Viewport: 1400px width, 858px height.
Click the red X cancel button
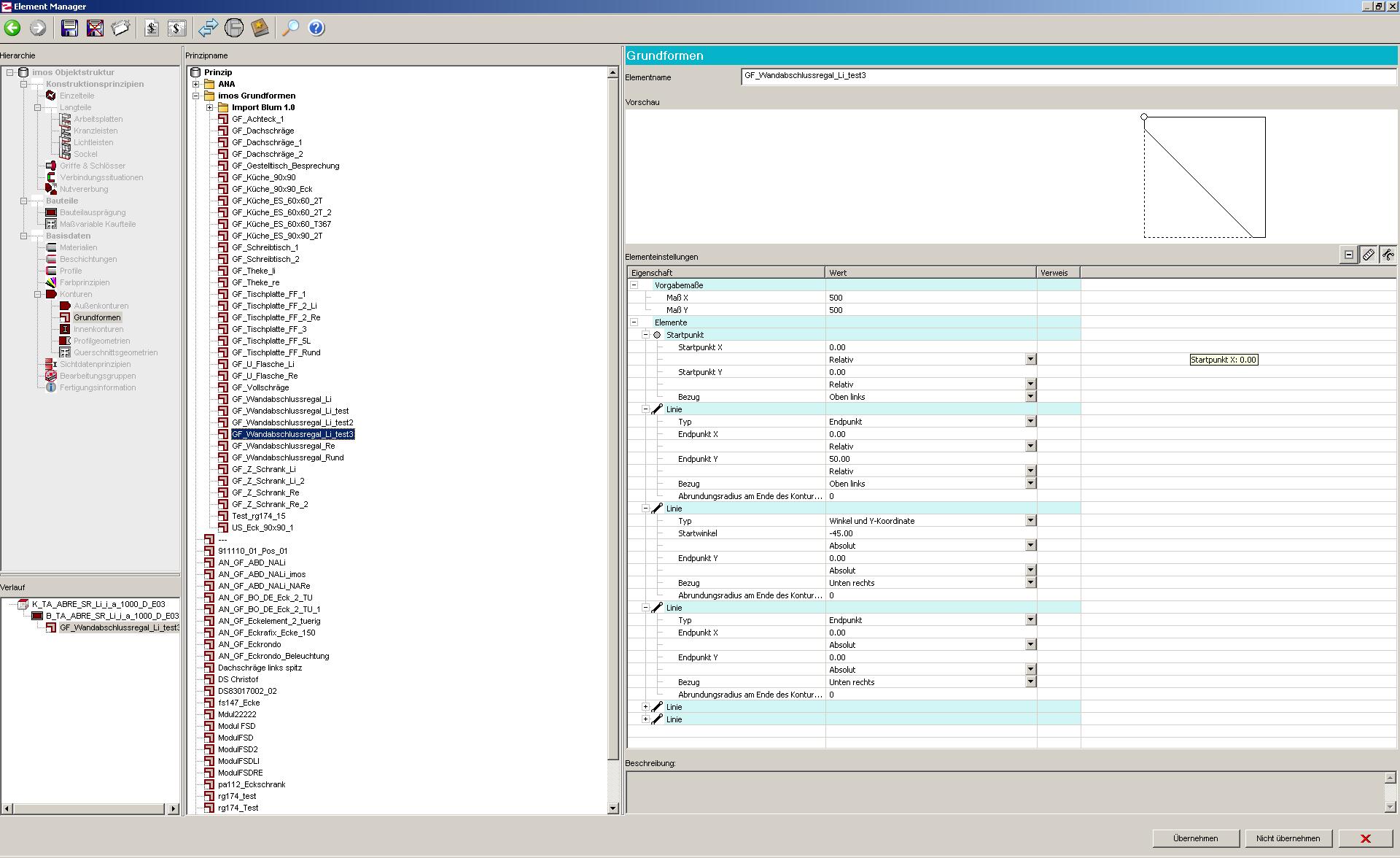point(1366,838)
